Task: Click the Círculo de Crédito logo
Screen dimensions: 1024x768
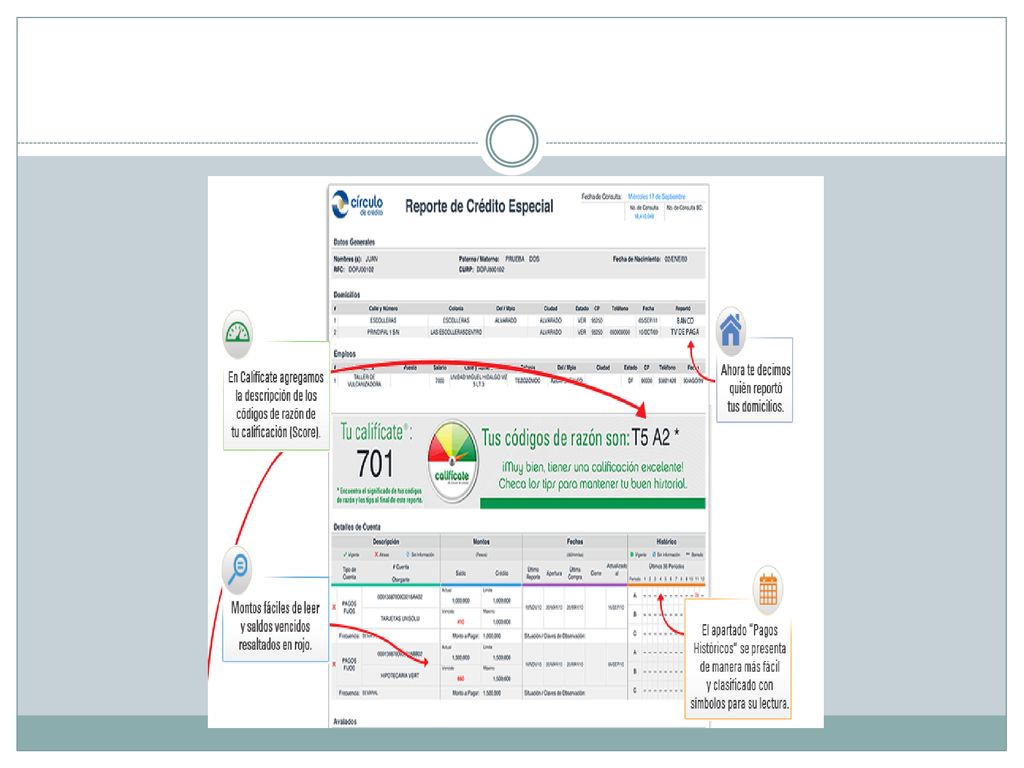Action: 357,204
